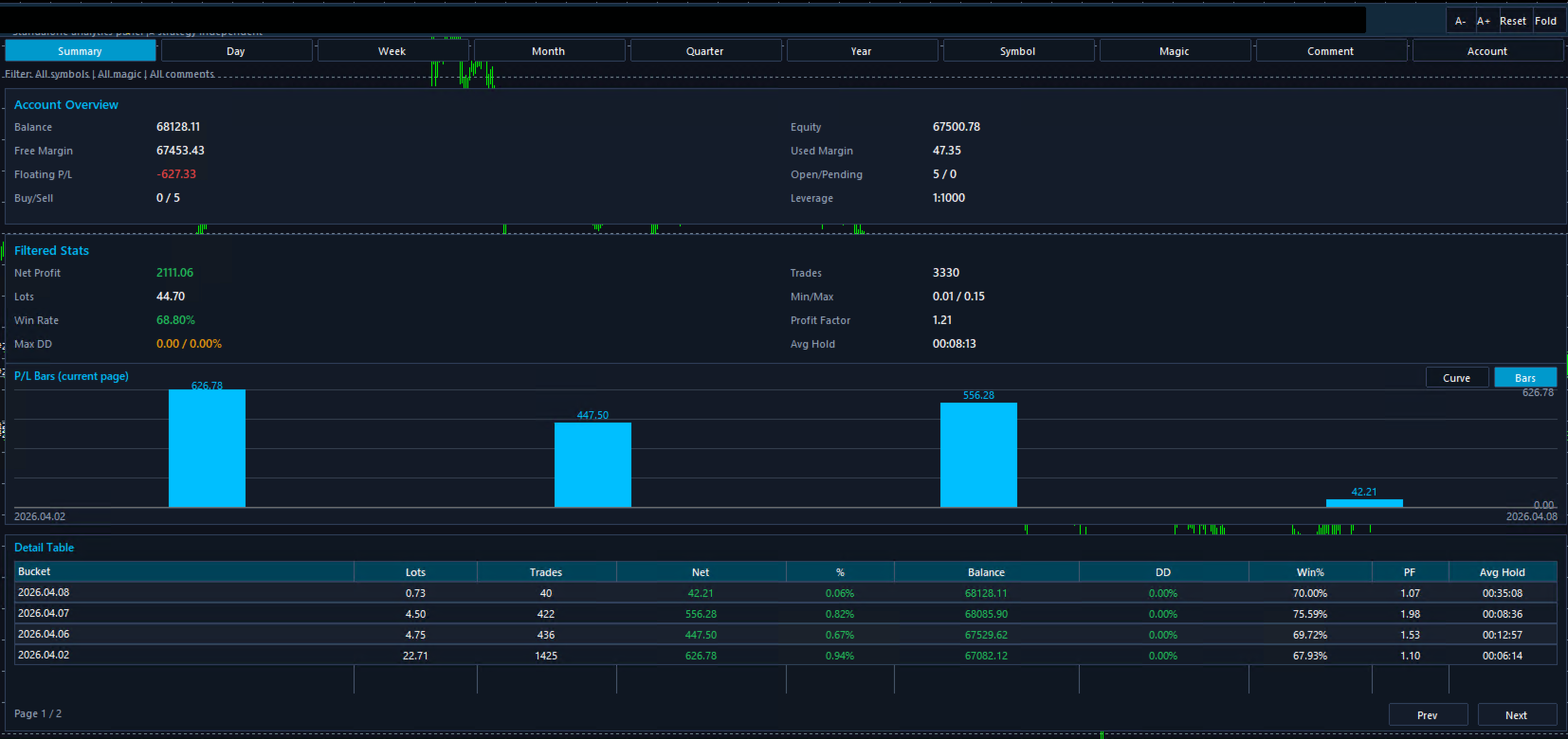This screenshot has height=739, width=1568.
Task: Open the Account tab
Action: tap(1486, 51)
